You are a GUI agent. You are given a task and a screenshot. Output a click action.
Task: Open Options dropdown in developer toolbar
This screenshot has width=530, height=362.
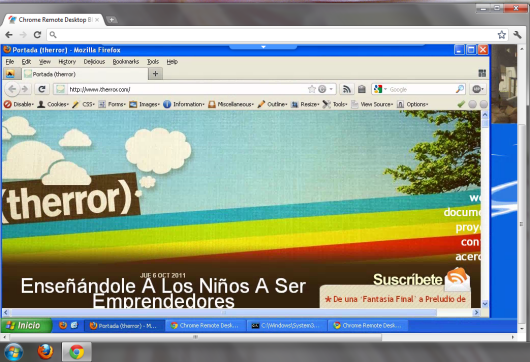(x=412, y=104)
